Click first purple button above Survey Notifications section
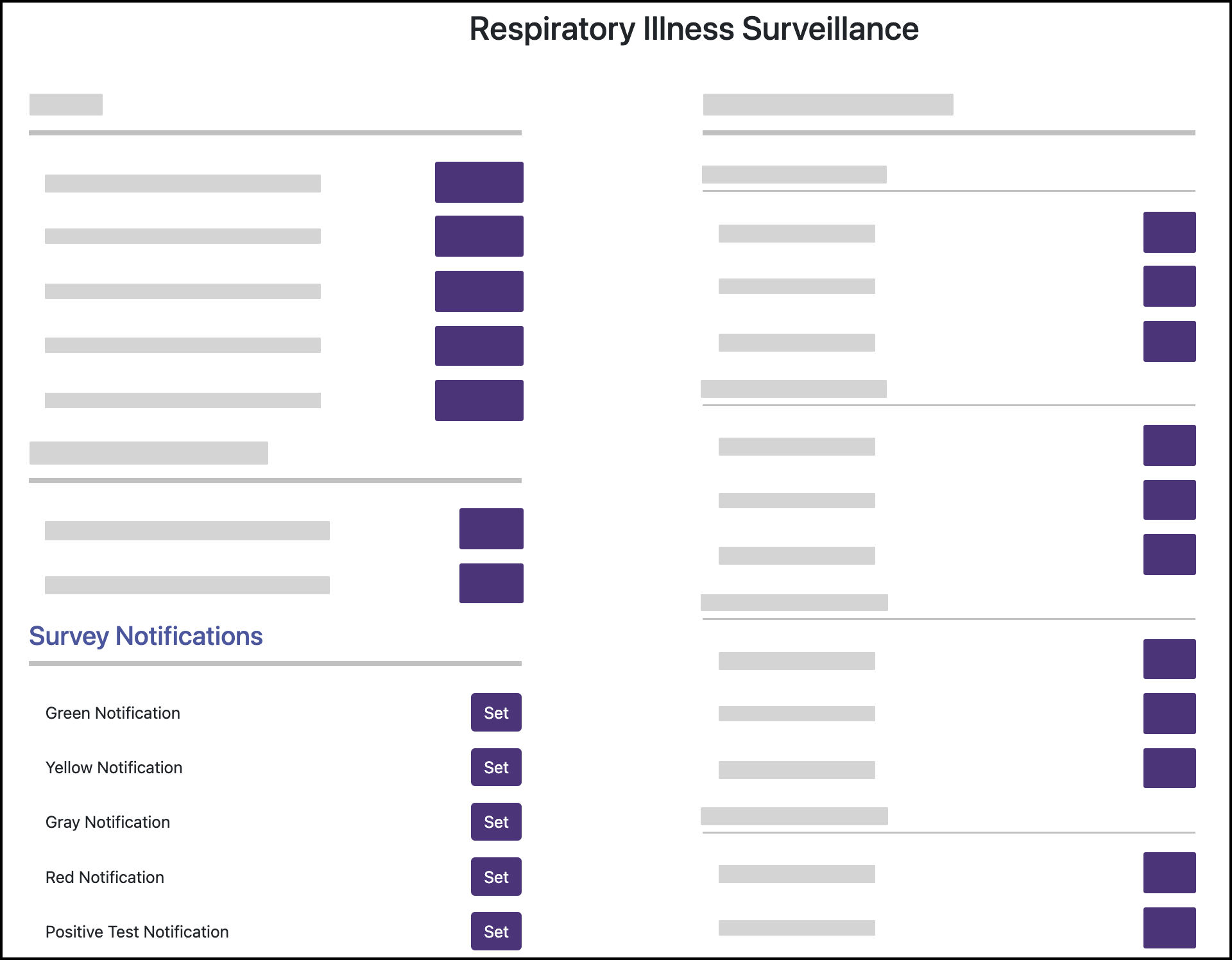The height and width of the screenshot is (960, 1232). [x=491, y=529]
